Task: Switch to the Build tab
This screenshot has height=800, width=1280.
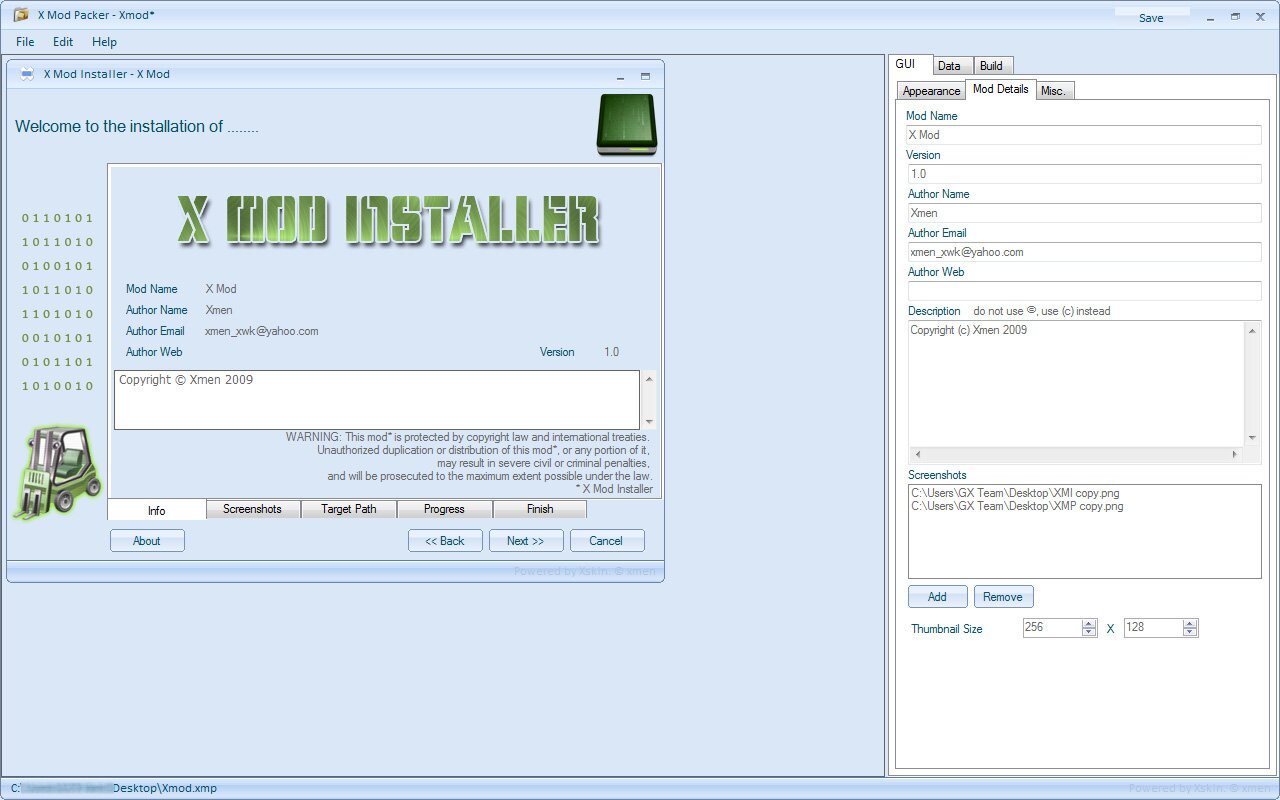Action: tap(991, 66)
